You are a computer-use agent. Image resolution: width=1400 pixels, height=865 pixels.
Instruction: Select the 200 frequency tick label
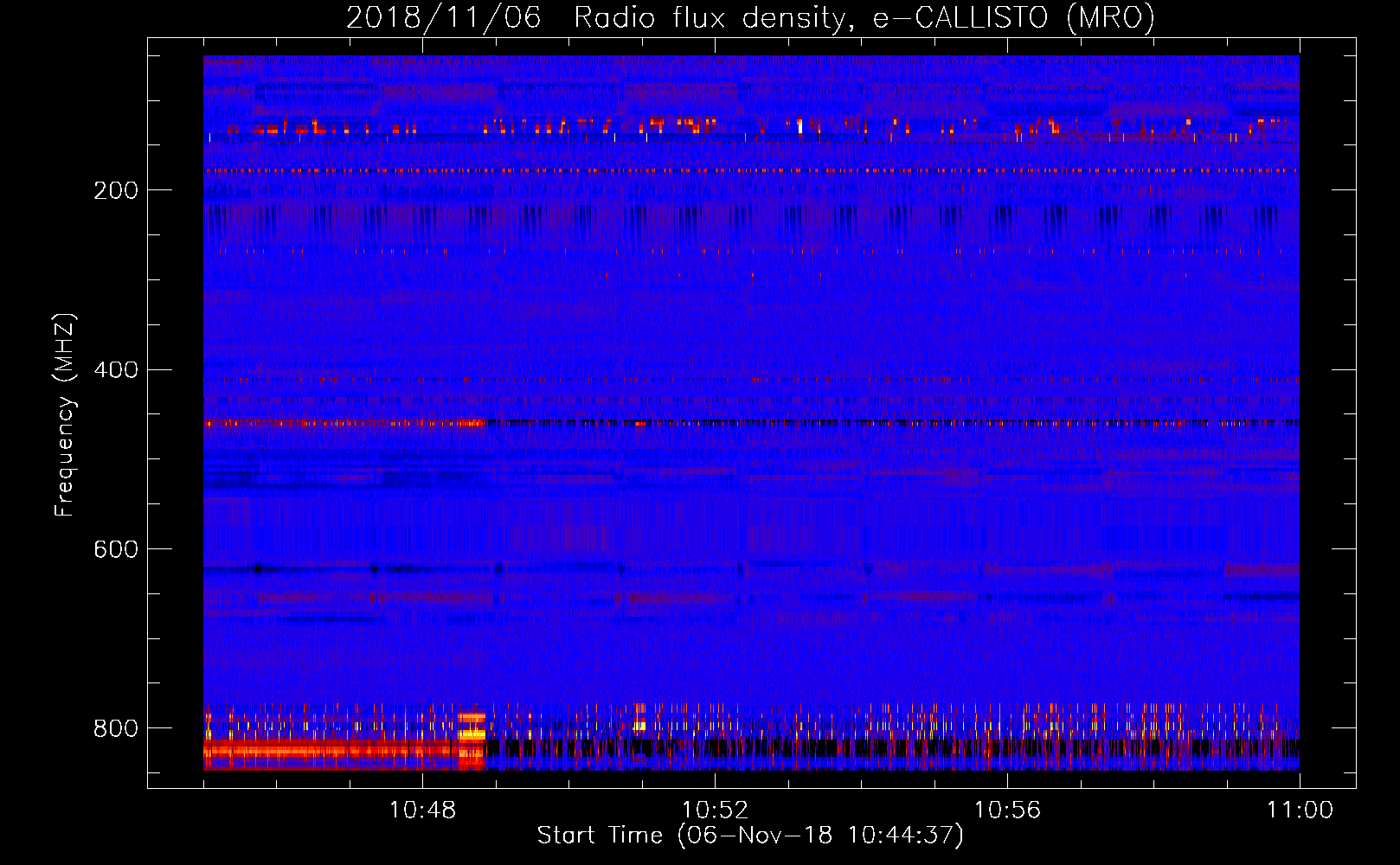(x=116, y=190)
